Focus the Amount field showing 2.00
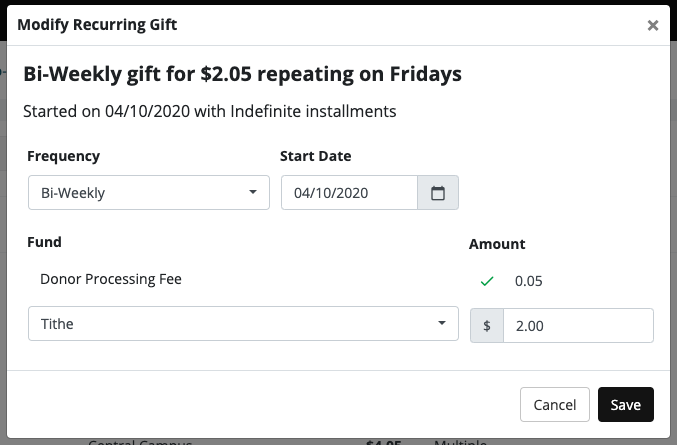 pyautogui.click(x=578, y=325)
